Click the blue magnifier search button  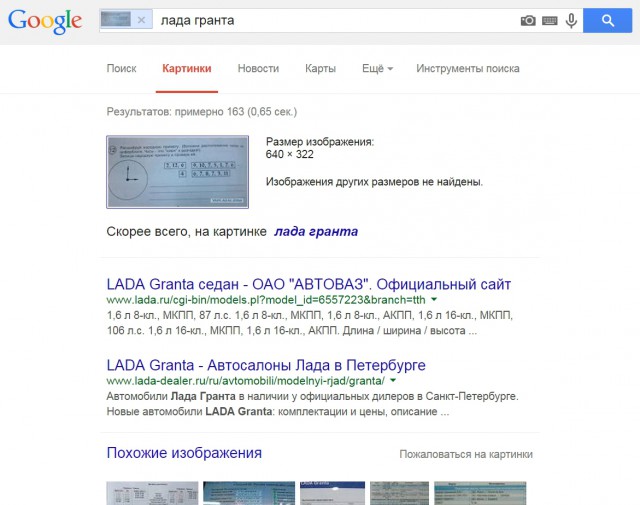(607, 20)
